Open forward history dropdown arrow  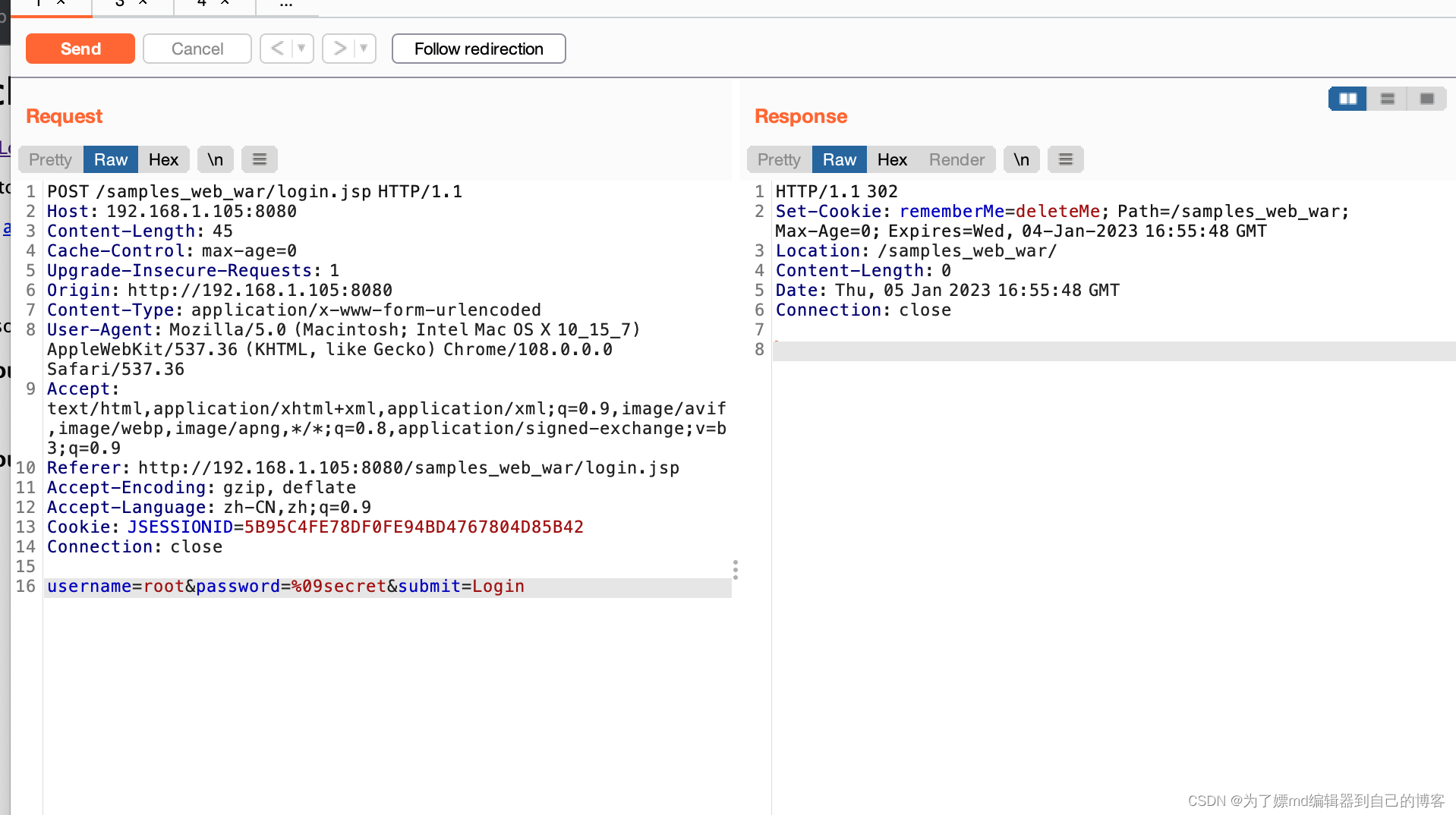pos(364,49)
